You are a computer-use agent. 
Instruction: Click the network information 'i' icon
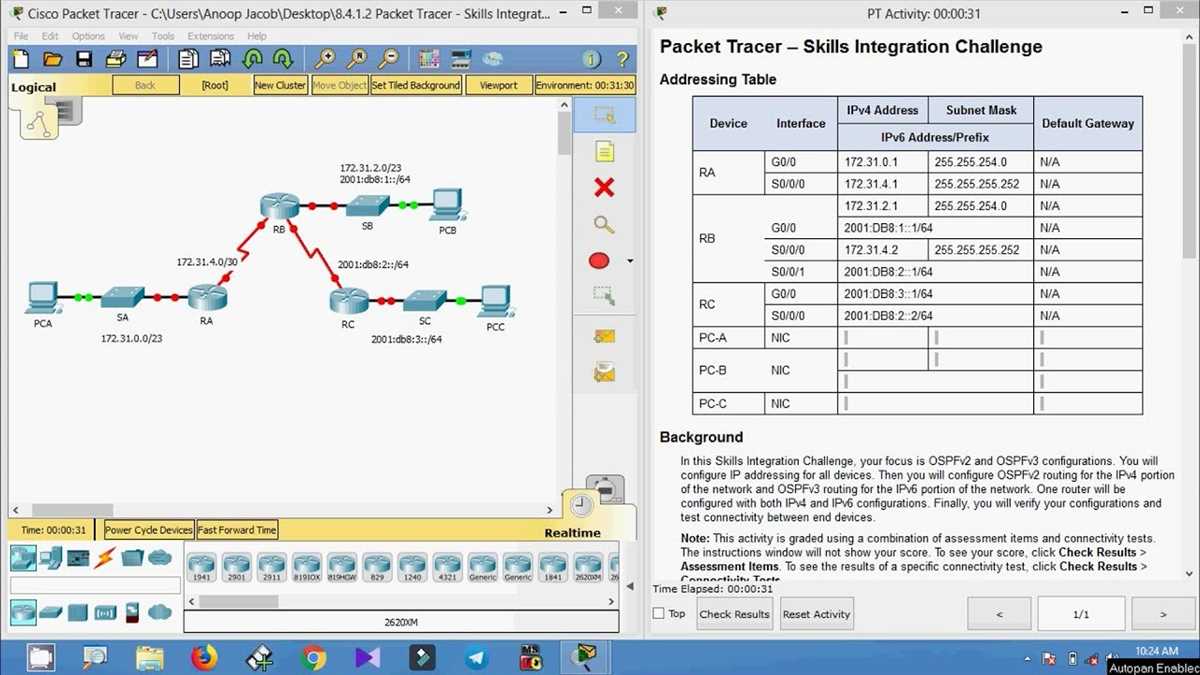(591, 60)
